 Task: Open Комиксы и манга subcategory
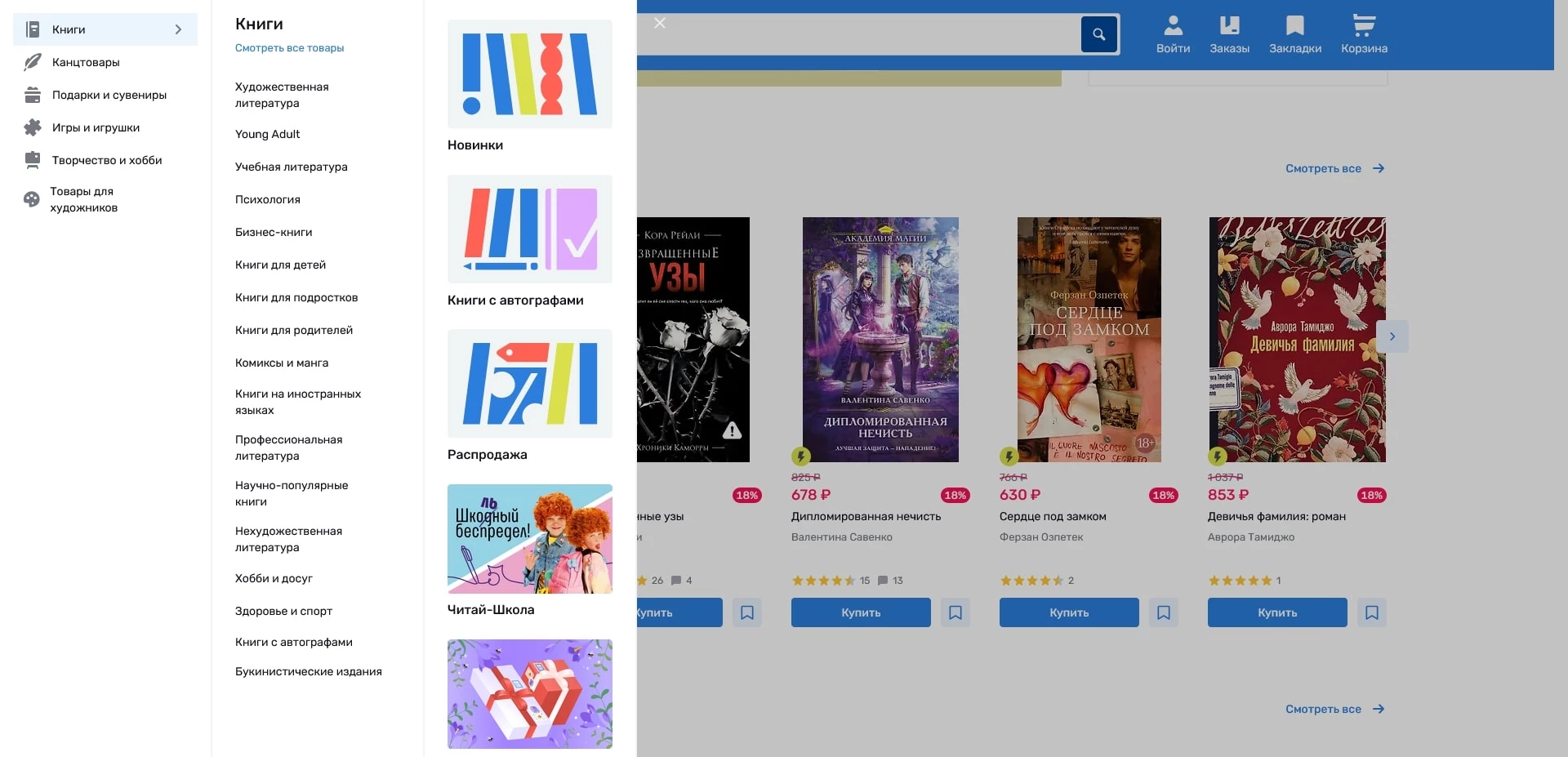(x=282, y=363)
